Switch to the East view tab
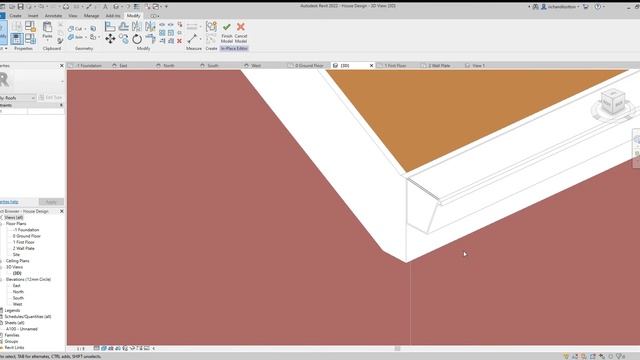This screenshot has height=360, width=640. pos(123,65)
